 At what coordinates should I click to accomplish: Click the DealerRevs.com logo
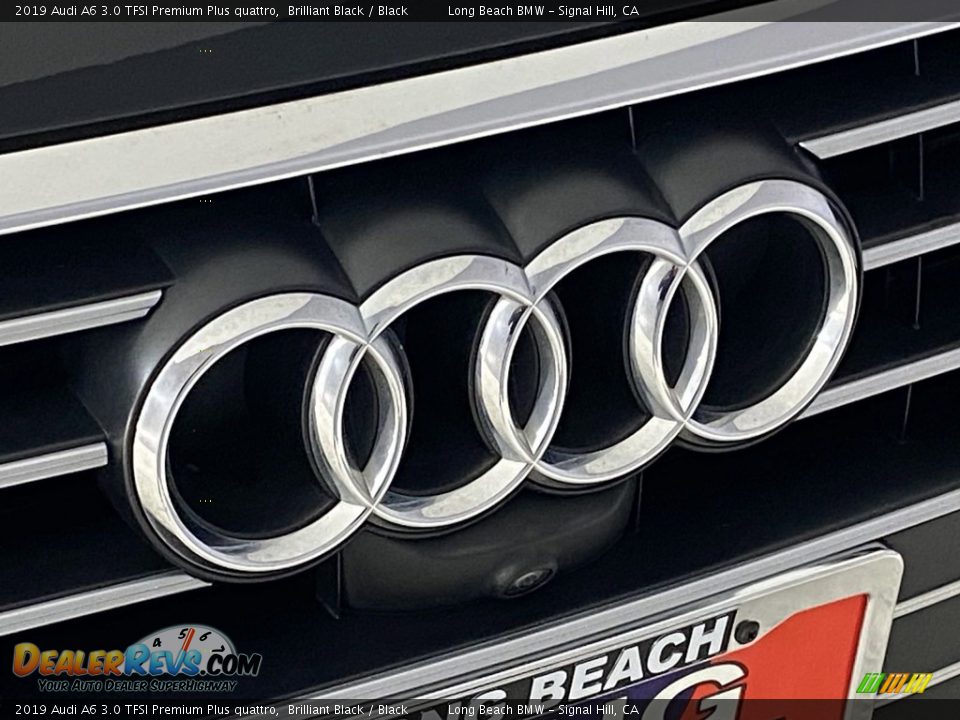137,659
